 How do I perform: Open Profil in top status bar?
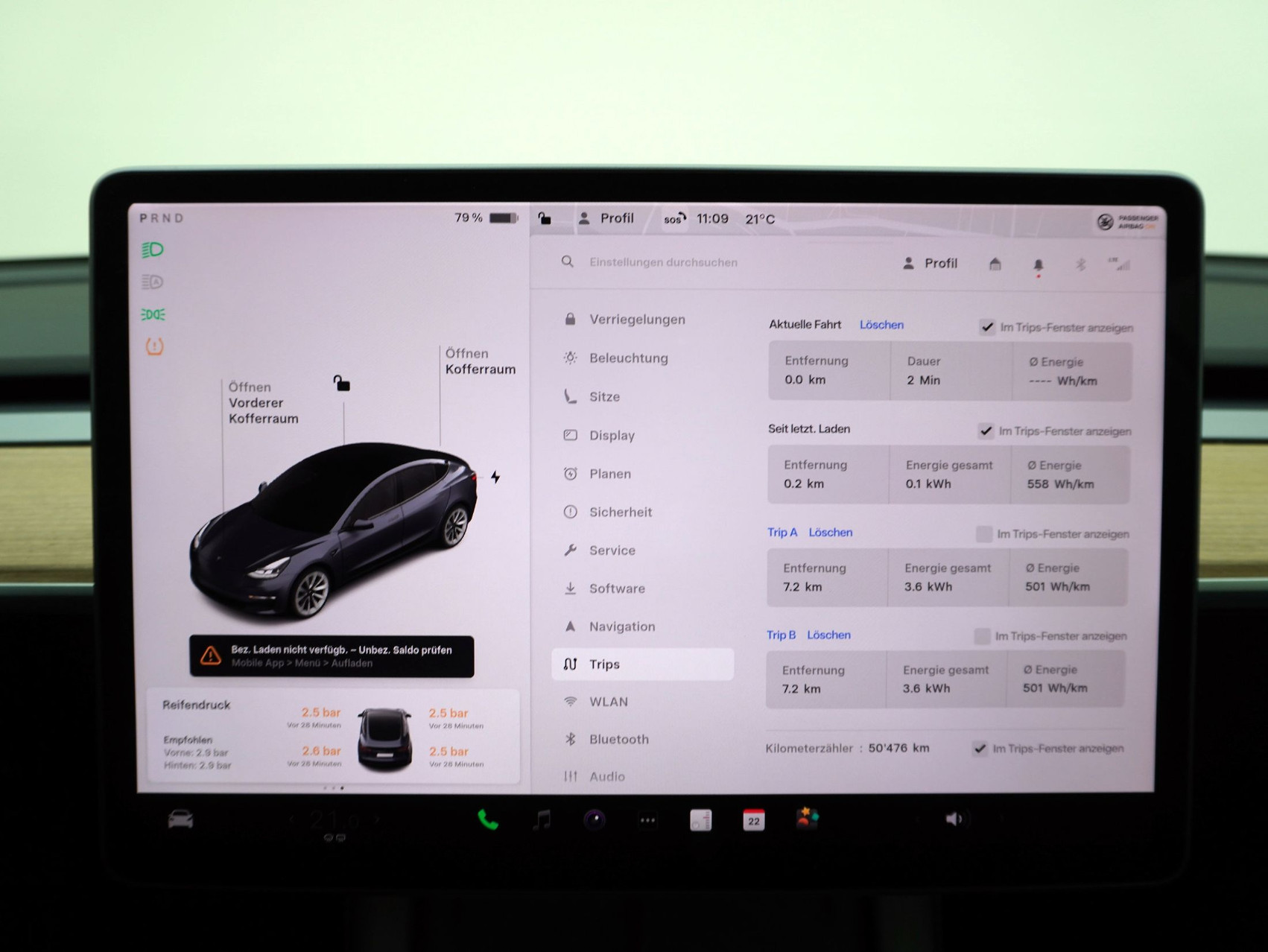click(x=606, y=218)
